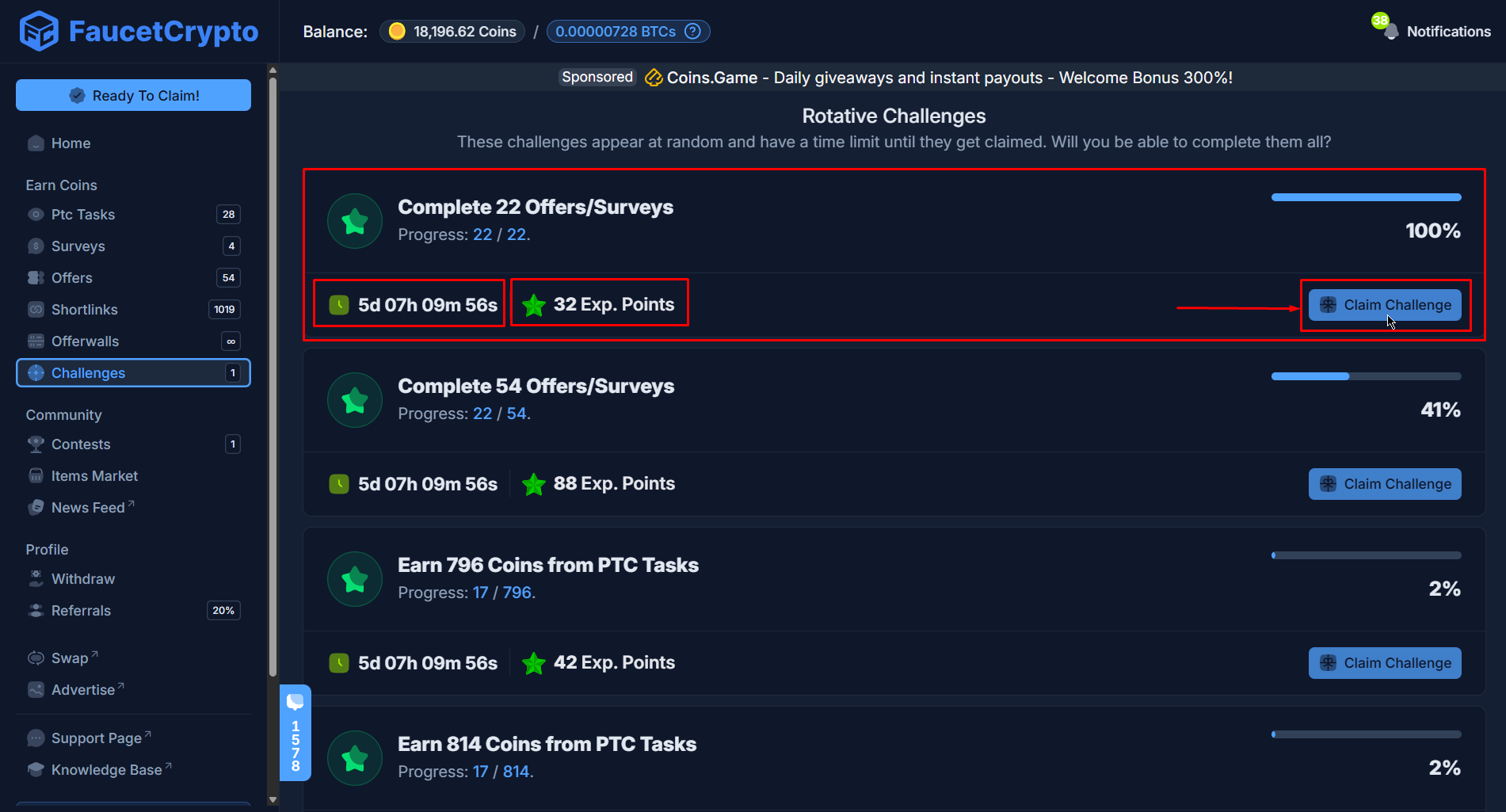Screen dimensions: 1506x812
Task: Click the green star on Complete 22 Offers/Surveys
Action: [x=354, y=221]
